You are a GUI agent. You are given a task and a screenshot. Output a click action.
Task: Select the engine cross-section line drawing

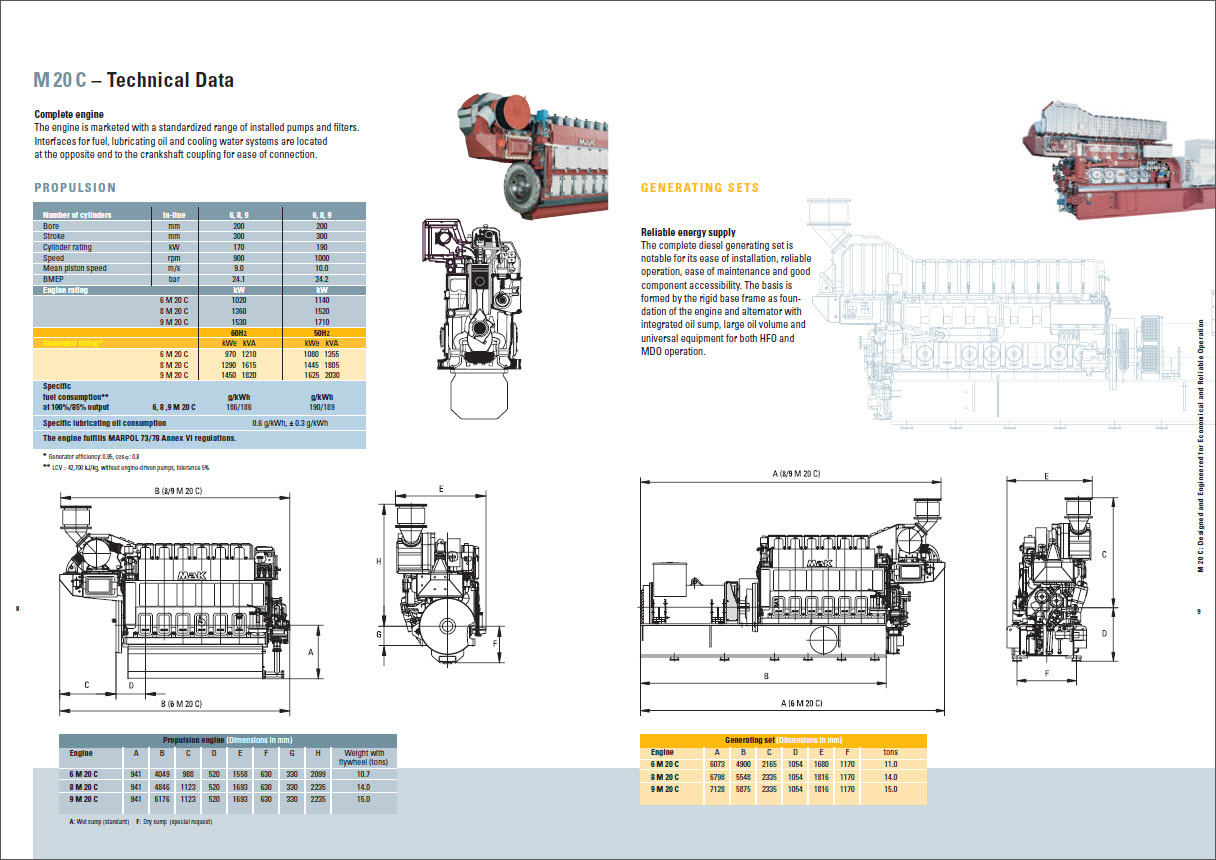[x=466, y=320]
